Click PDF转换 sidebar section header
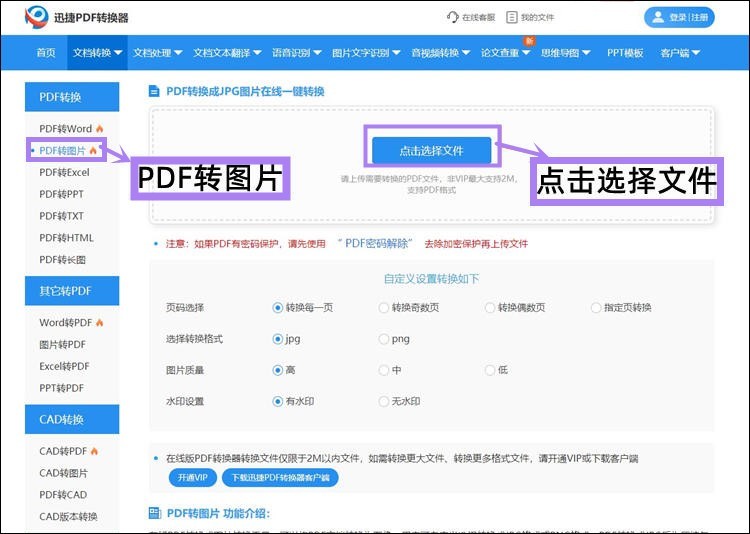This screenshot has height=534, width=750. point(72,97)
